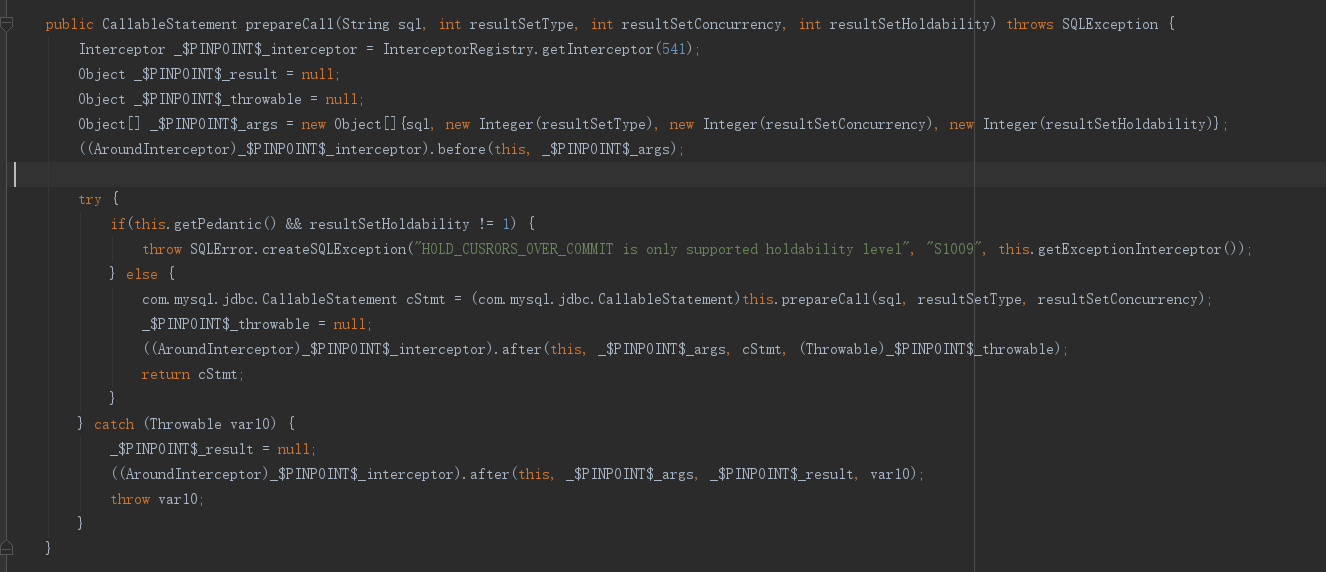This screenshot has width=1326, height=572.
Task: Click the .before( method call
Action: (x=462, y=149)
